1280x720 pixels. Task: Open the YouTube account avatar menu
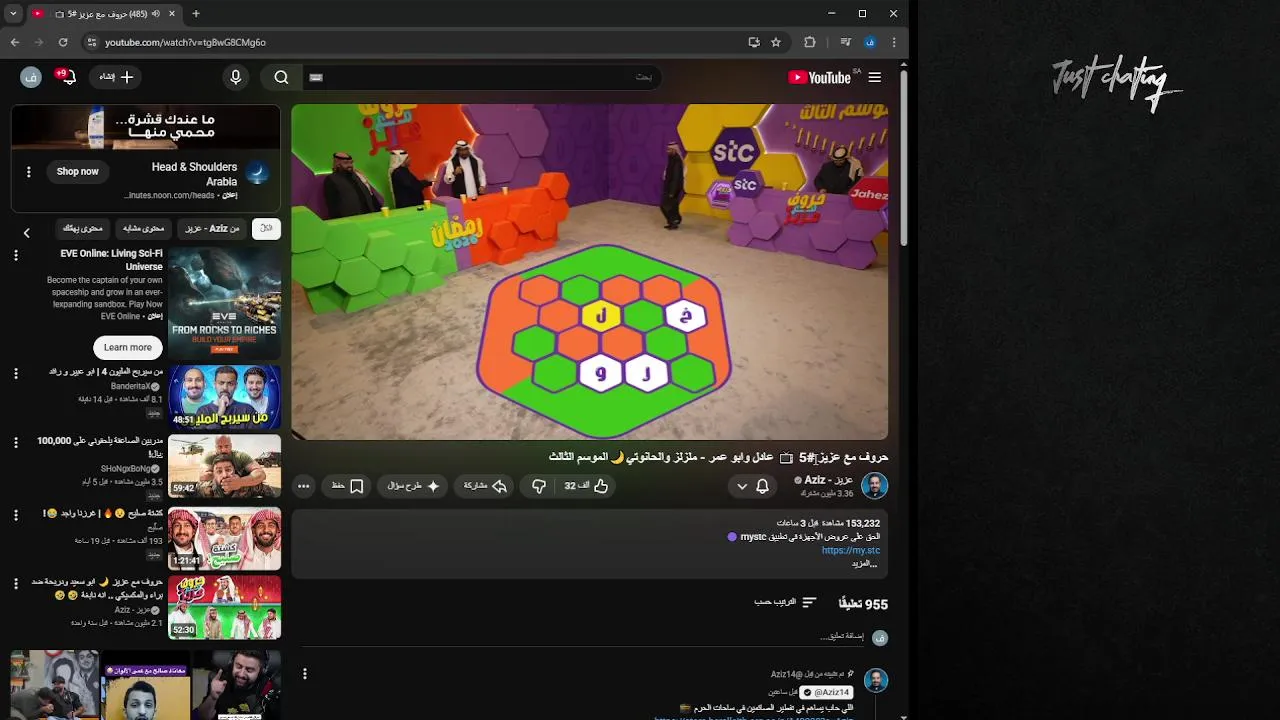click(x=31, y=77)
